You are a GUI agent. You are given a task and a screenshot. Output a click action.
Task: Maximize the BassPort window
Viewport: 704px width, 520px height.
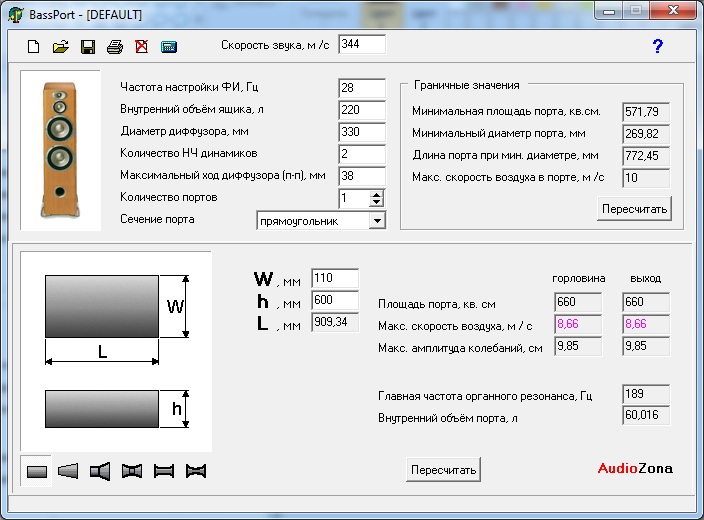(x=636, y=11)
